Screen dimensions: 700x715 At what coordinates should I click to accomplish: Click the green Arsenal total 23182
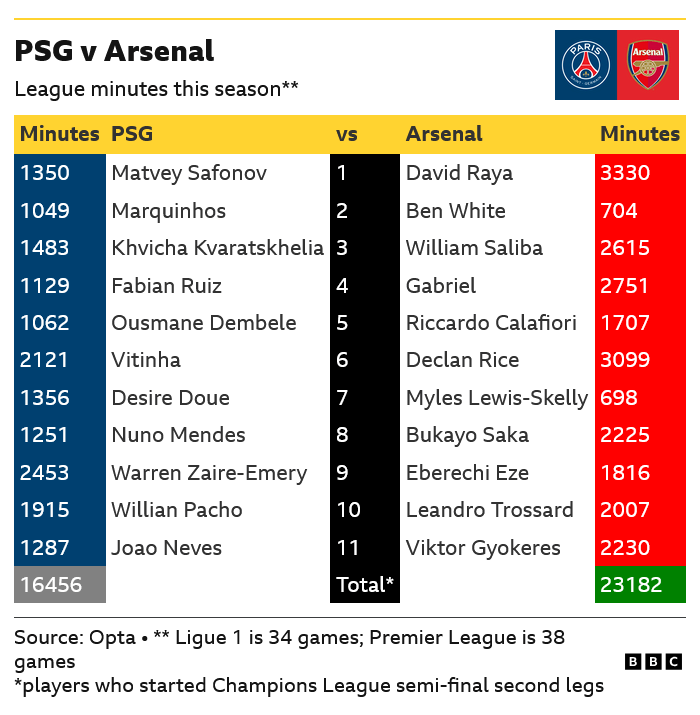[x=640, y=585]
